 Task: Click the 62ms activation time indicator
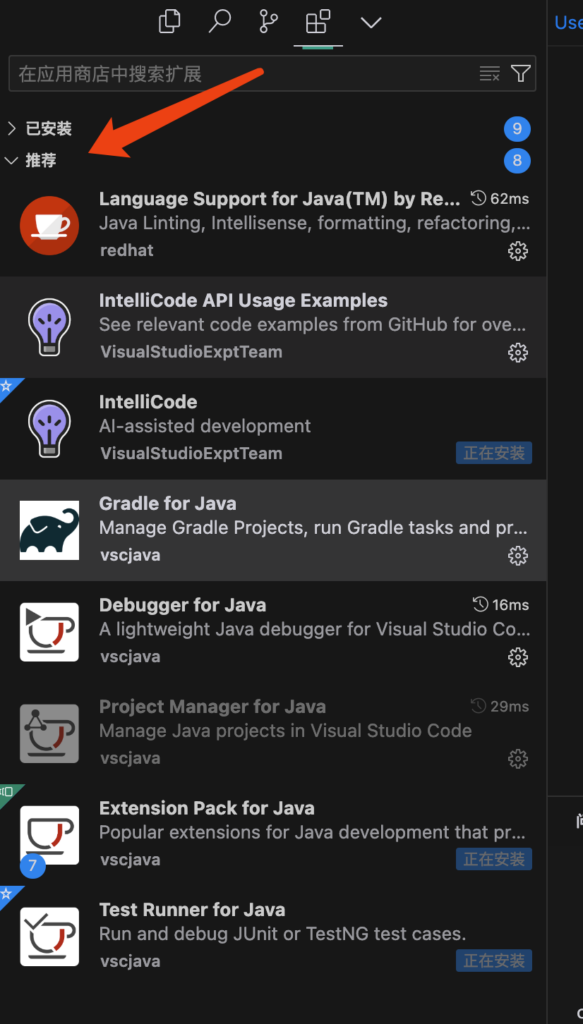coord(500,199)
